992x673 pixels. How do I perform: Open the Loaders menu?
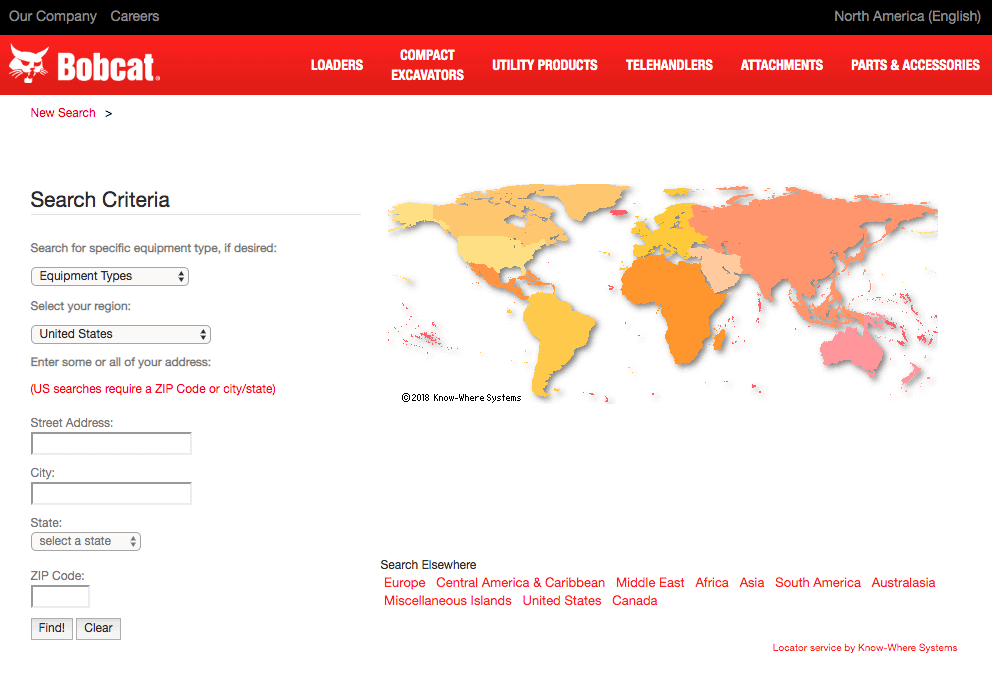[337, 65]
